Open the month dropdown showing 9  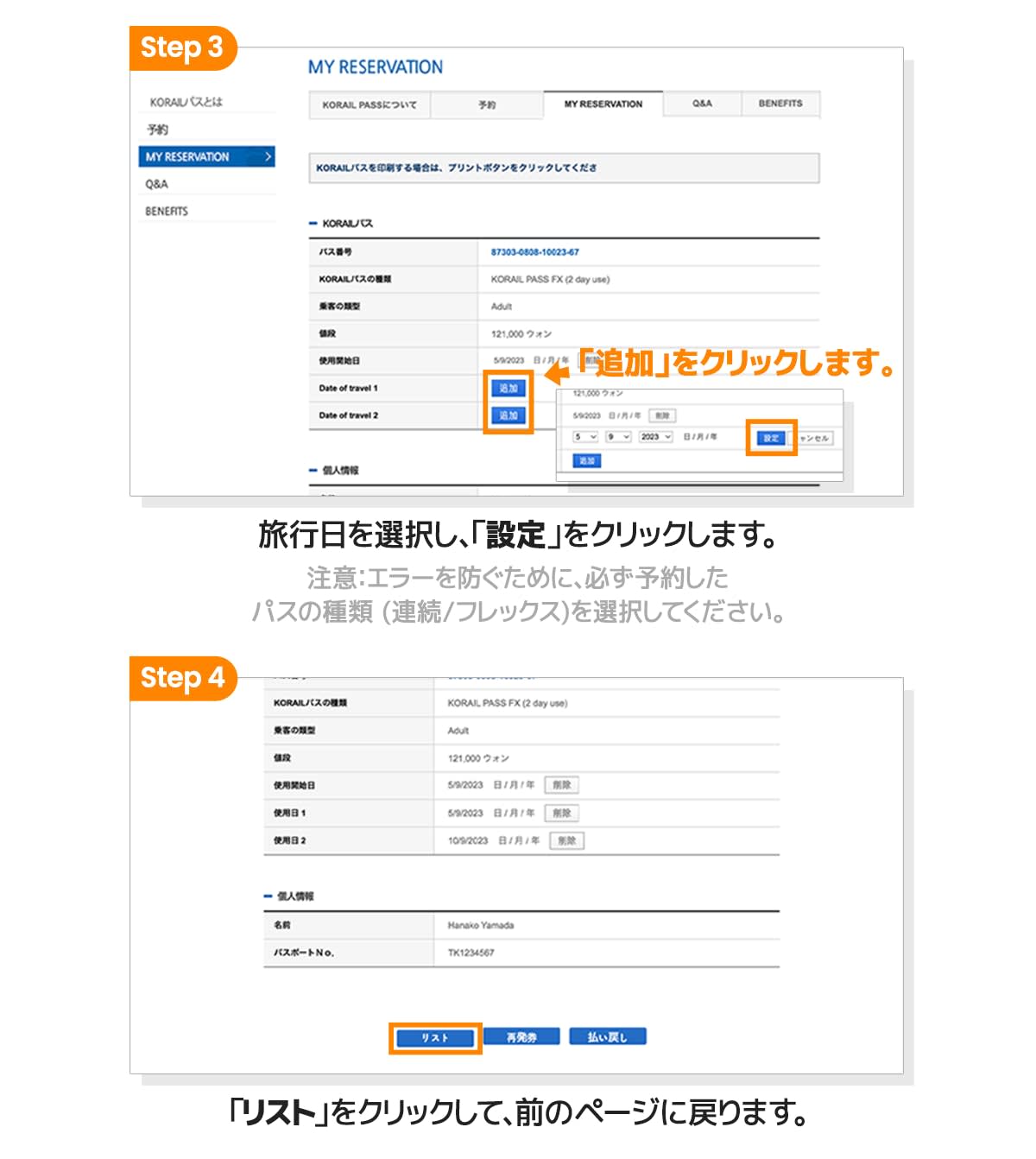click(x=618, y=437)
